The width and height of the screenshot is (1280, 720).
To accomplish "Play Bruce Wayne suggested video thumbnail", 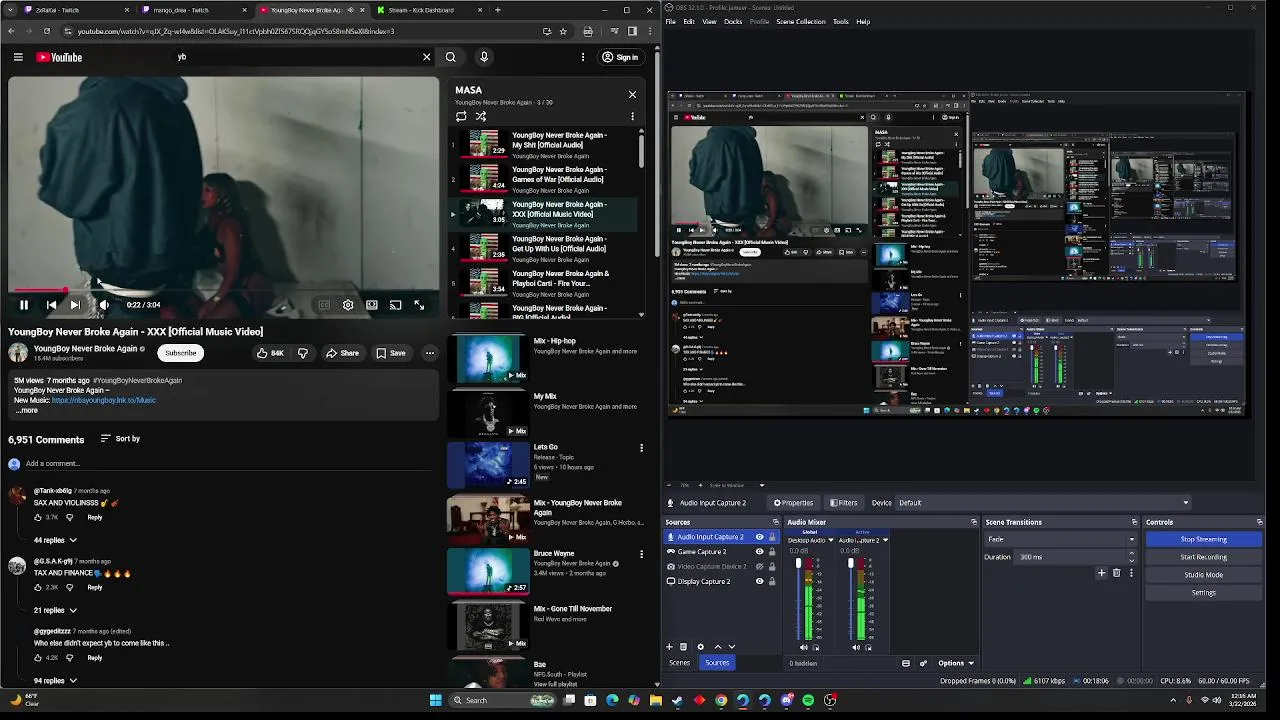I will click(x=488, y=571).
